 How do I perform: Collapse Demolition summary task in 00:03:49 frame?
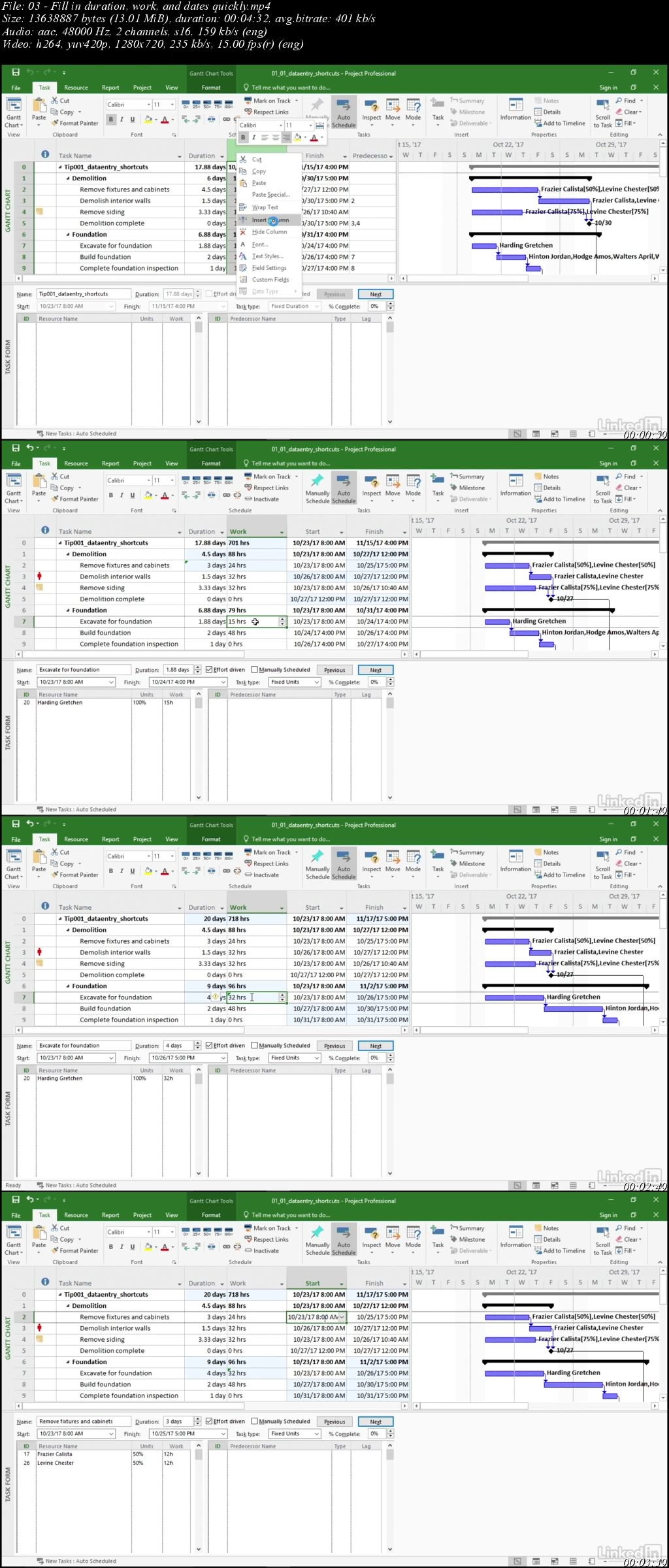[x=68, y=1306]
